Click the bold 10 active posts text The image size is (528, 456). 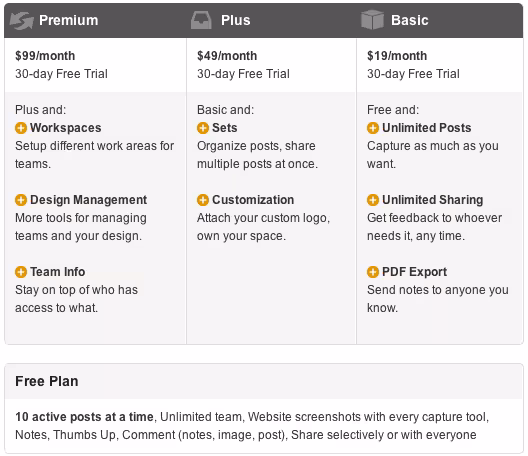pyautogui.click(x=85, y=417)
